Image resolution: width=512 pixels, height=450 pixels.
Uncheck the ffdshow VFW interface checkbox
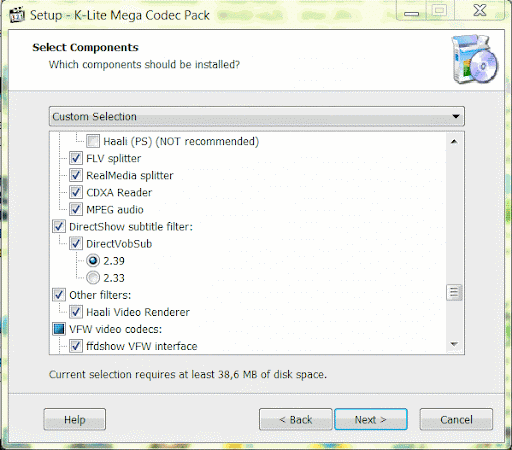[x=76, y=346]
